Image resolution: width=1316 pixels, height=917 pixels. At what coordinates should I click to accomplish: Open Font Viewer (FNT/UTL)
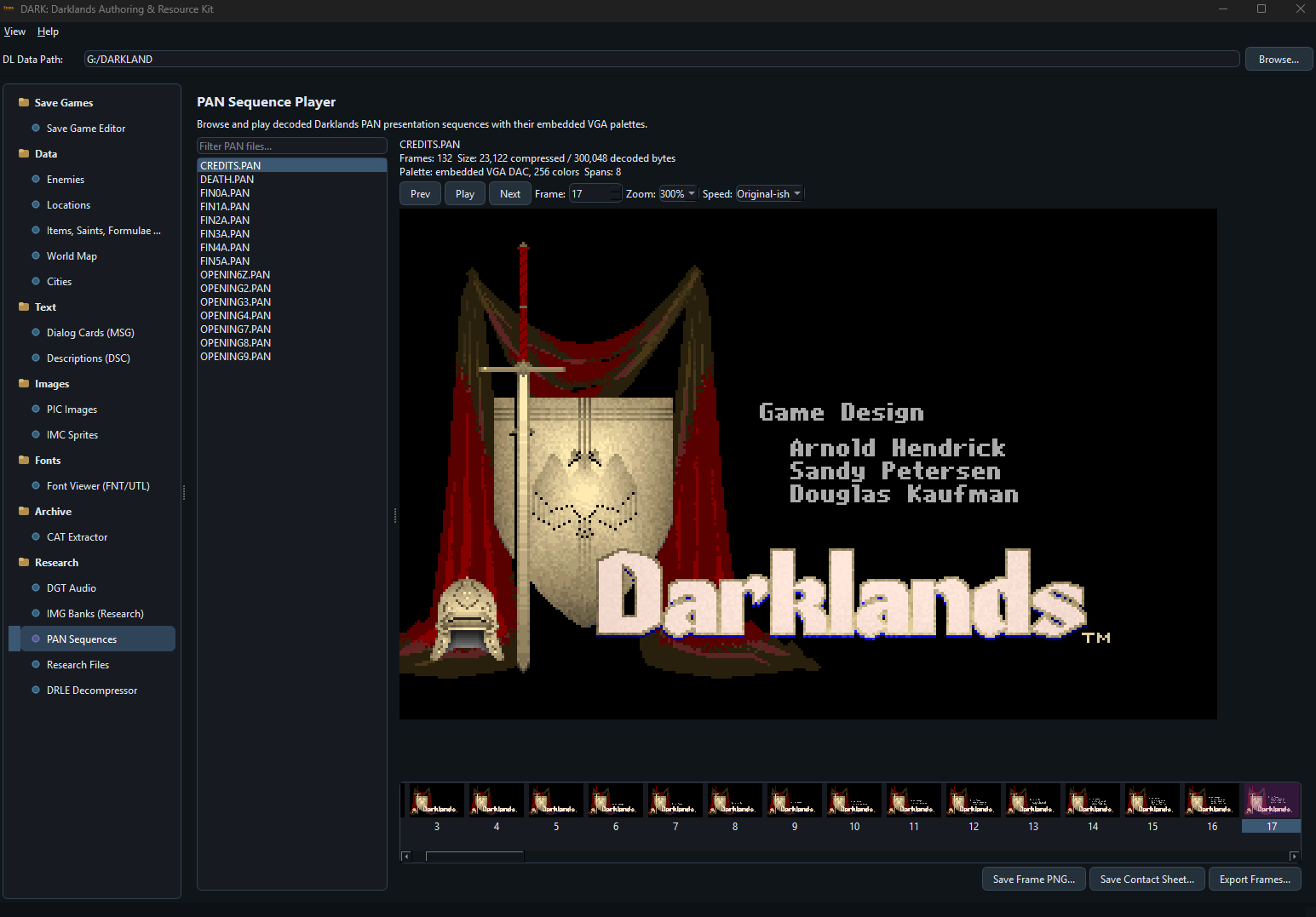(x=98, y=486)
